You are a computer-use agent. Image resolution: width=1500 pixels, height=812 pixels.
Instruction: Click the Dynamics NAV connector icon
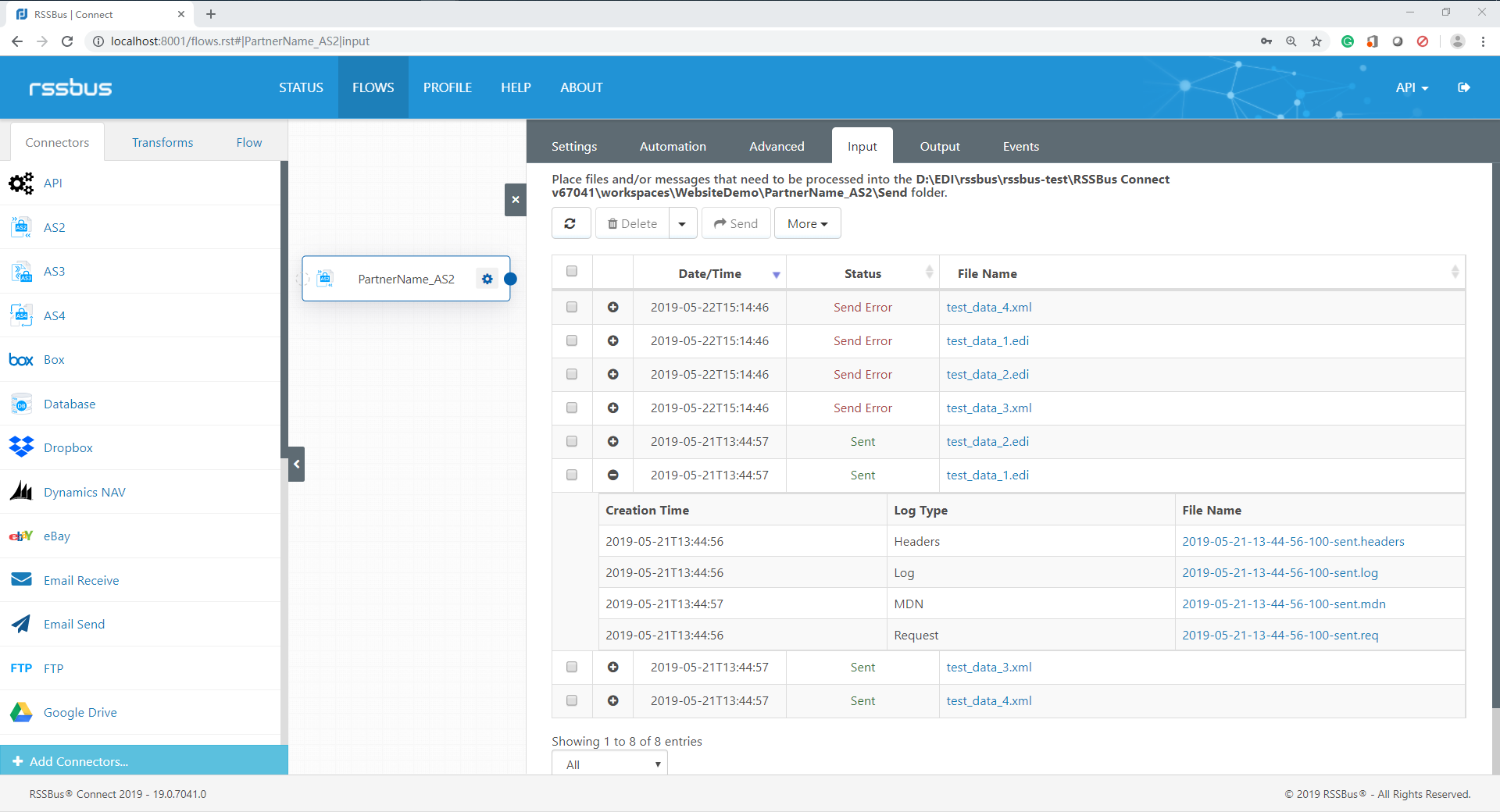21,492
